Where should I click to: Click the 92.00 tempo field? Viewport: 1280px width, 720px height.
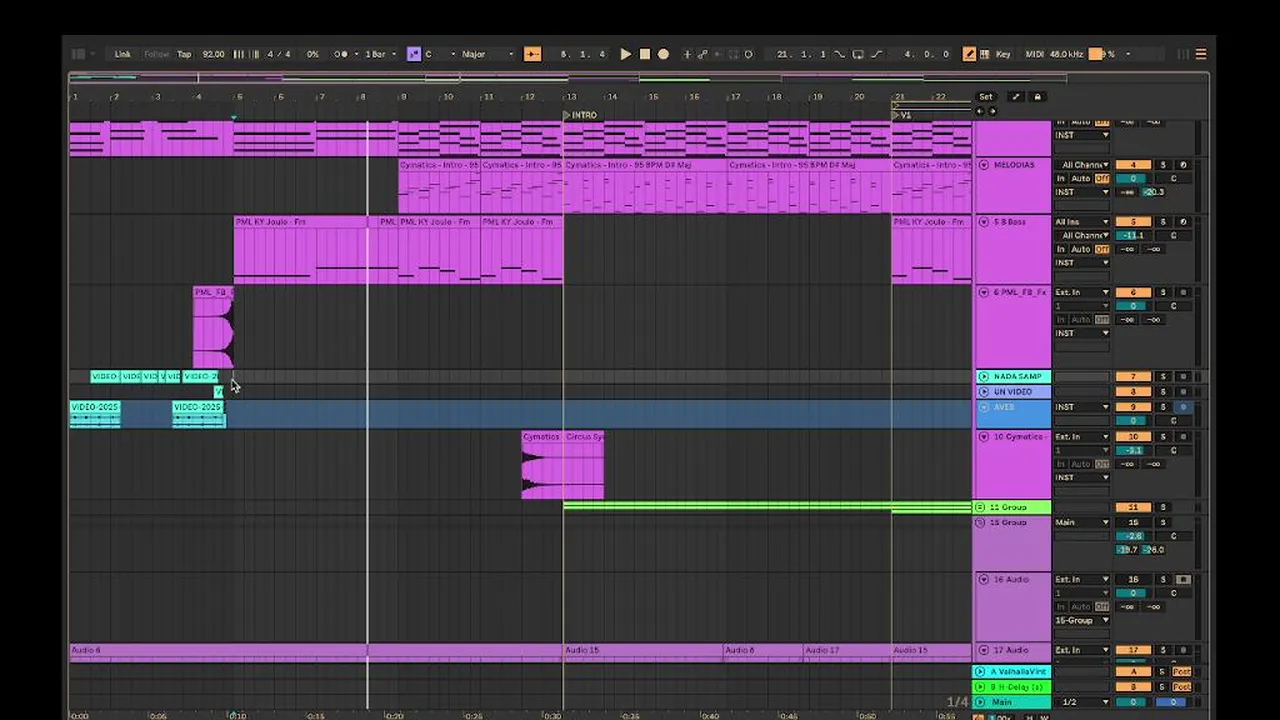[x=213, y=54]
